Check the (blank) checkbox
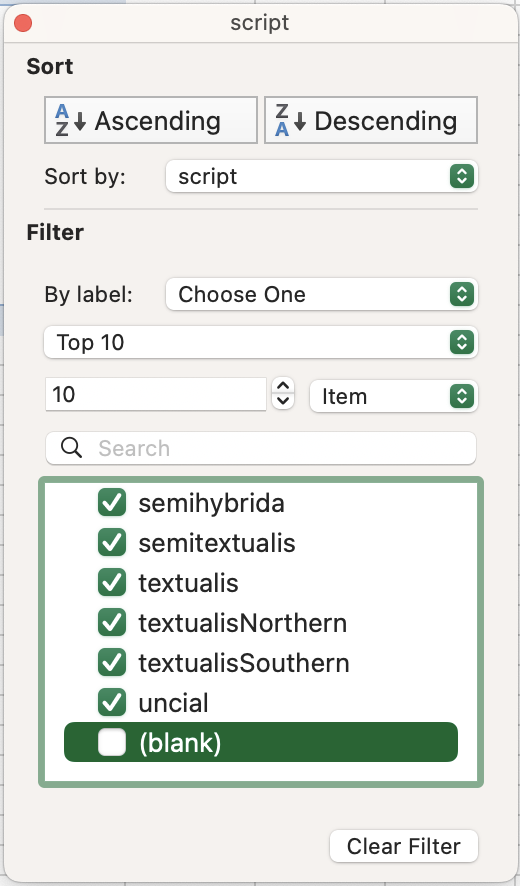 112,742
